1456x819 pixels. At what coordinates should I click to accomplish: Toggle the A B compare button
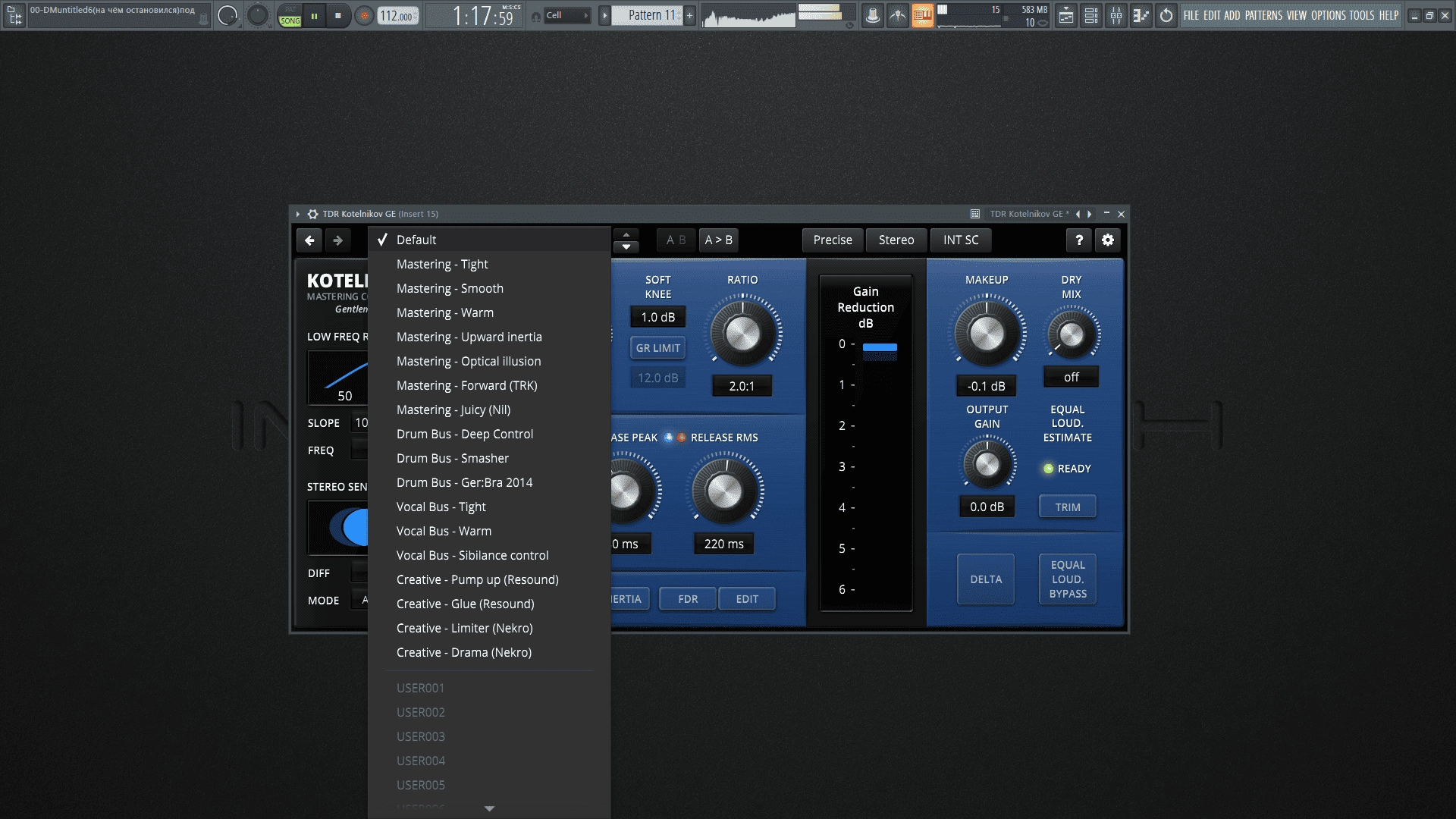point(676,240)
